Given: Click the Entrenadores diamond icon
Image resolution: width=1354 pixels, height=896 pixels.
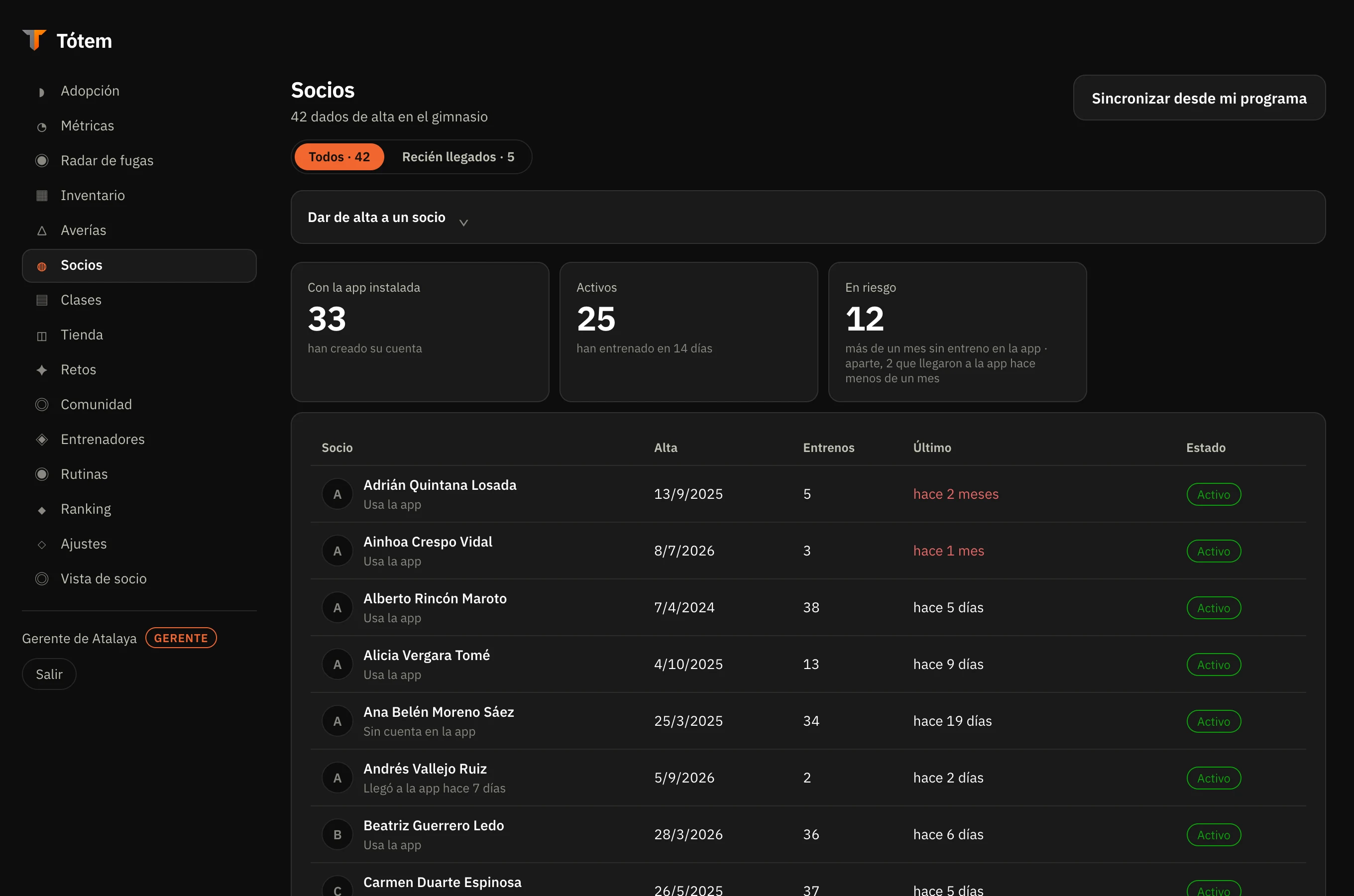Looking at the screenshot, I should click(42, 440).
